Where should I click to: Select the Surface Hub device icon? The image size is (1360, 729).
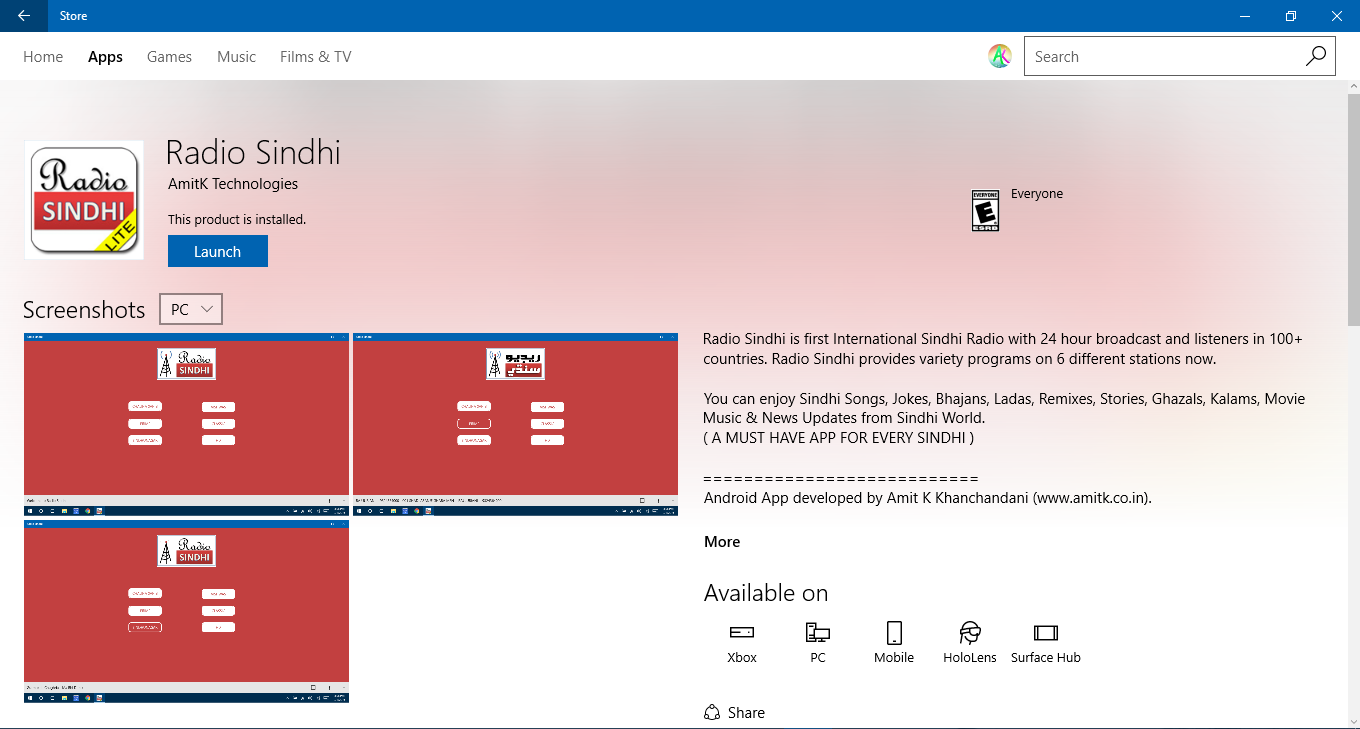(x=1046, y=632)
